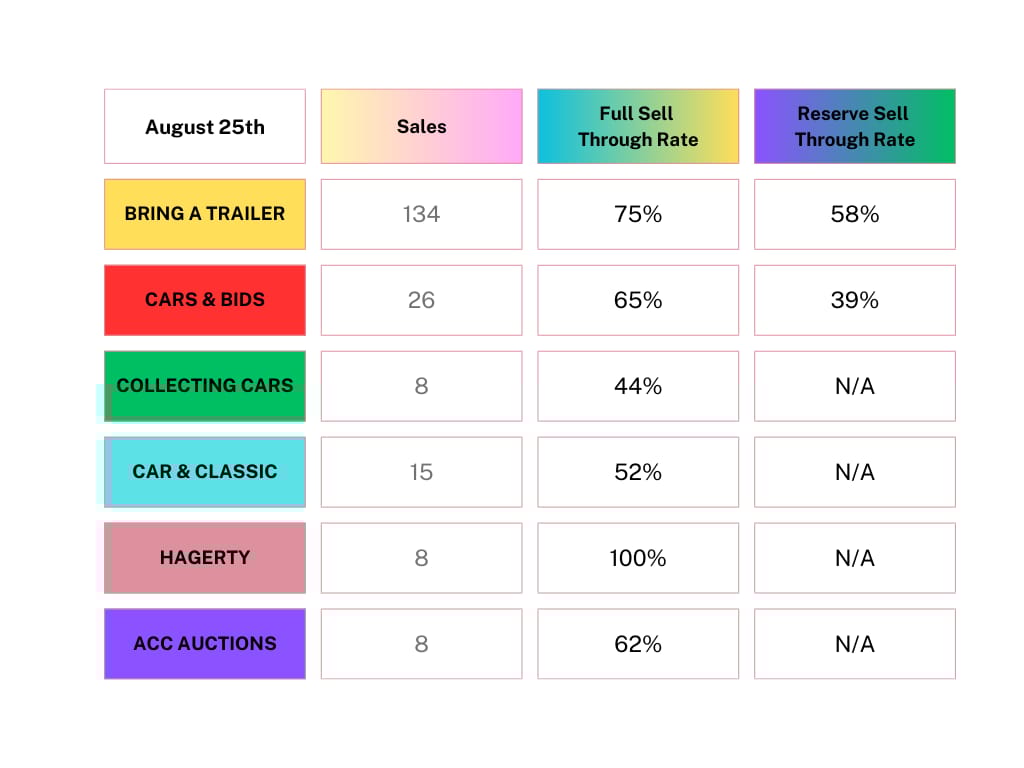
Task: Select the 100% Hagerty sell through cell
Action: (638, 558)
